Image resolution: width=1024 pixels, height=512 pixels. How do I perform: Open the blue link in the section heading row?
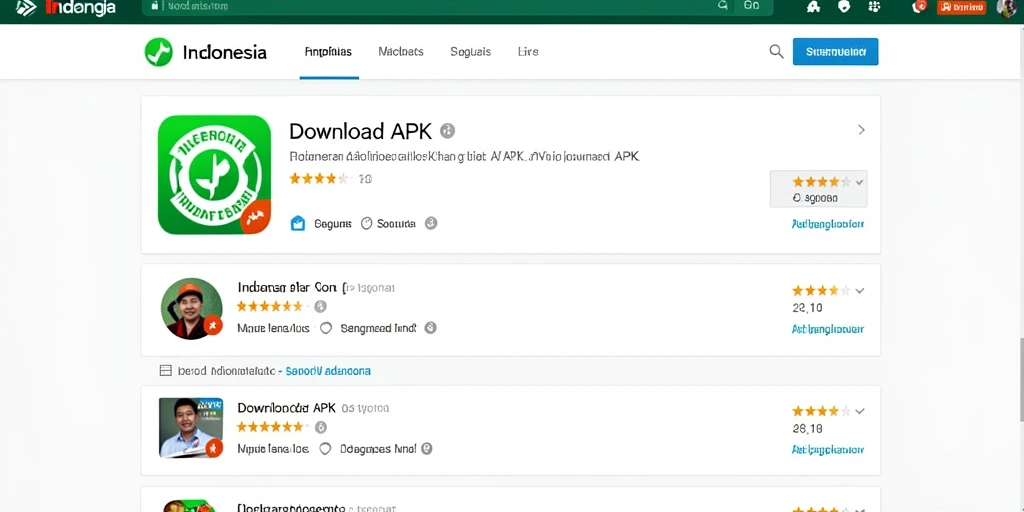[x=328, y=371]
